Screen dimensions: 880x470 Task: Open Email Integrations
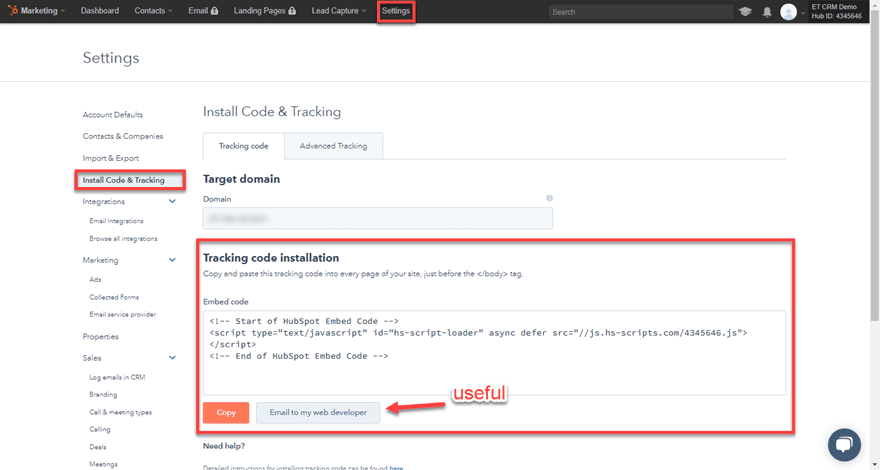[116, 221]
